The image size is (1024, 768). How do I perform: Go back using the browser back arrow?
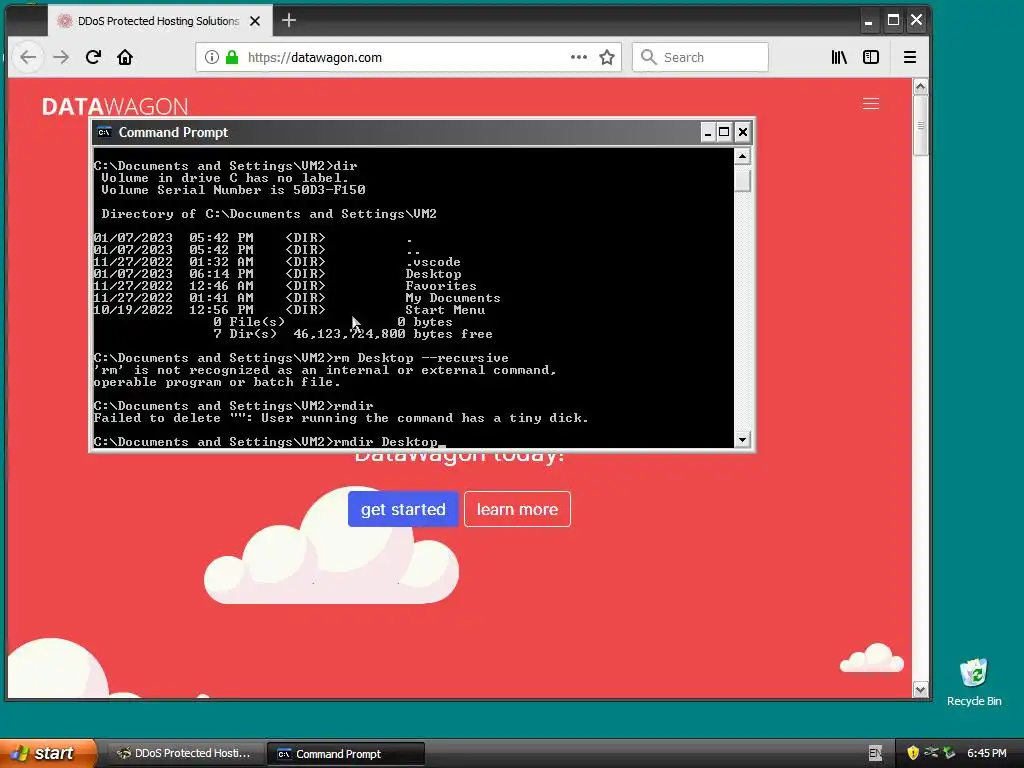pyautogui.click(x=28, y=57)
